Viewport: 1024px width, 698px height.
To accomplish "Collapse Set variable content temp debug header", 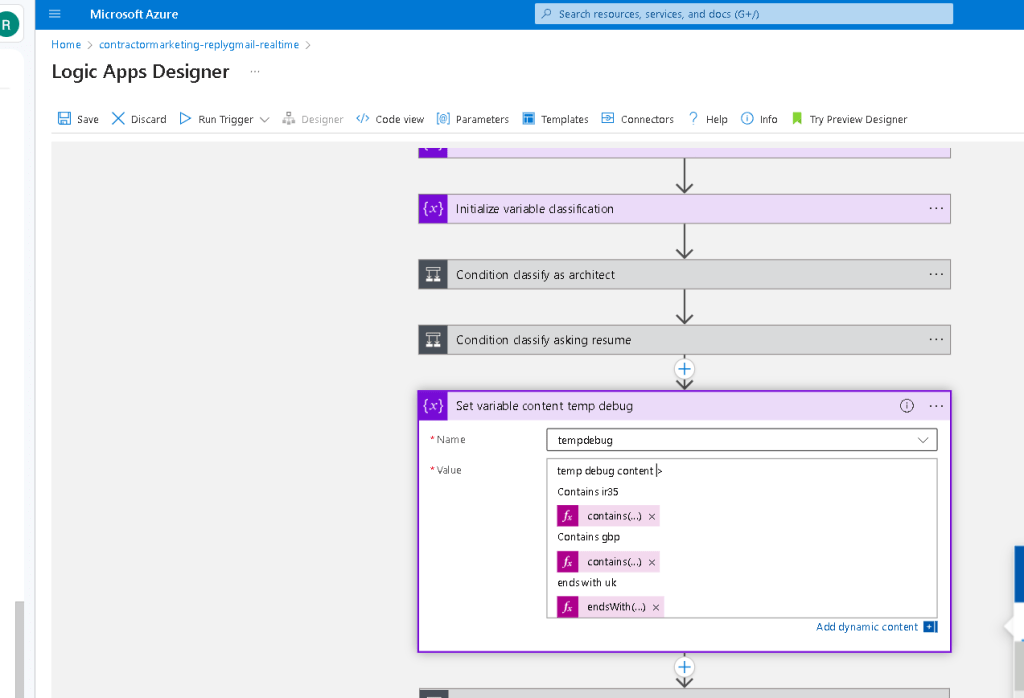I will click(684, 406).
